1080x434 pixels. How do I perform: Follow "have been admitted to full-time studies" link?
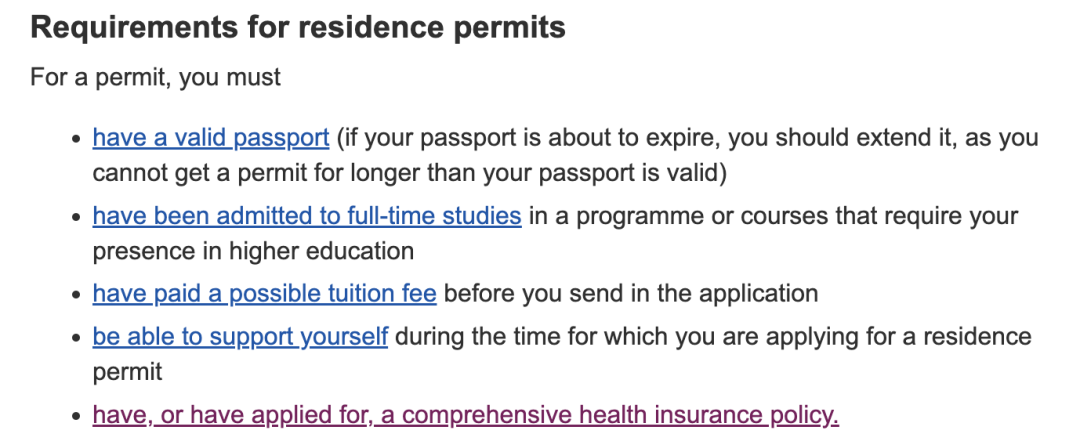click(307, 216)
